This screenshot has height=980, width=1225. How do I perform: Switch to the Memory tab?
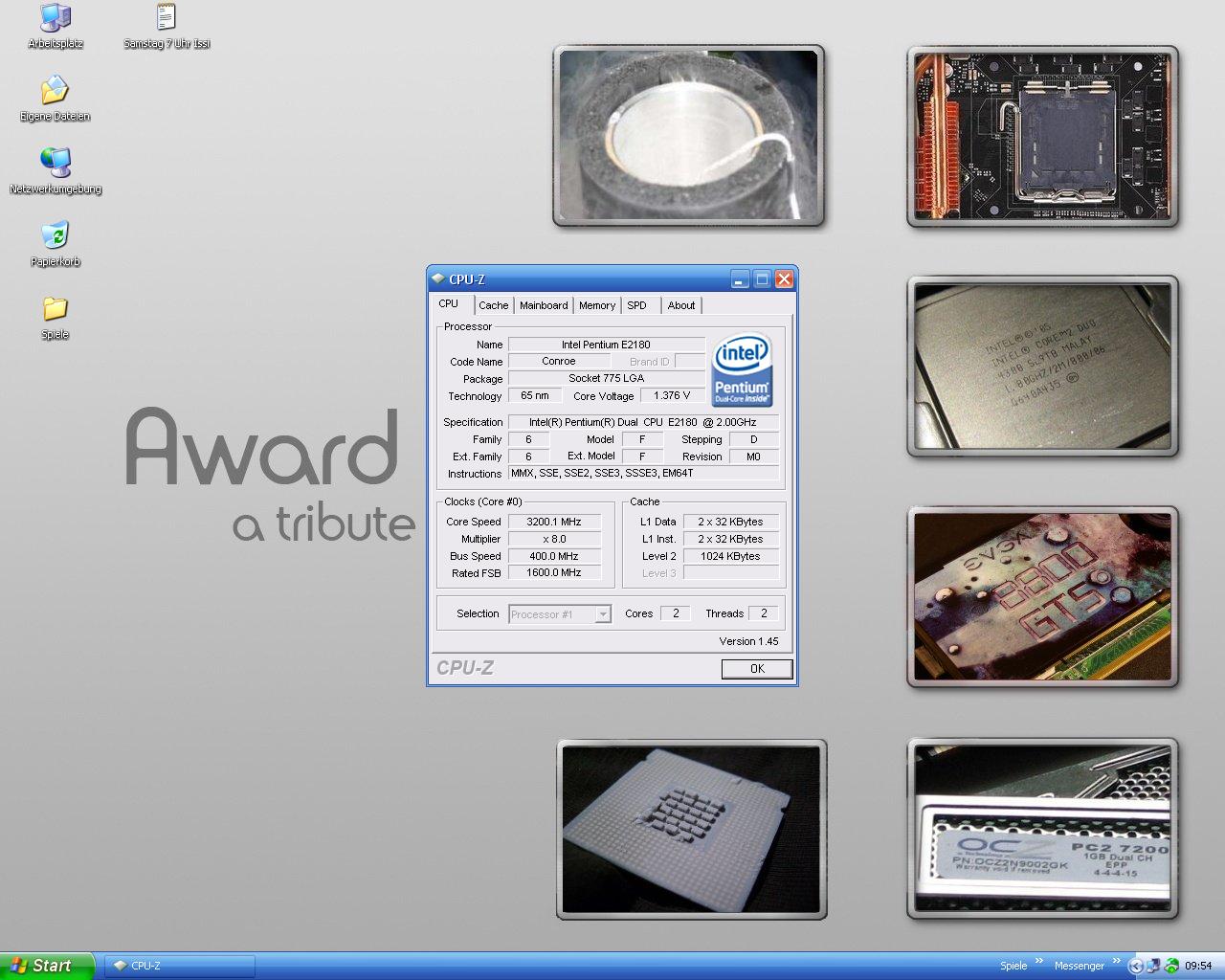pyautogui.click(x=597, y=305)
